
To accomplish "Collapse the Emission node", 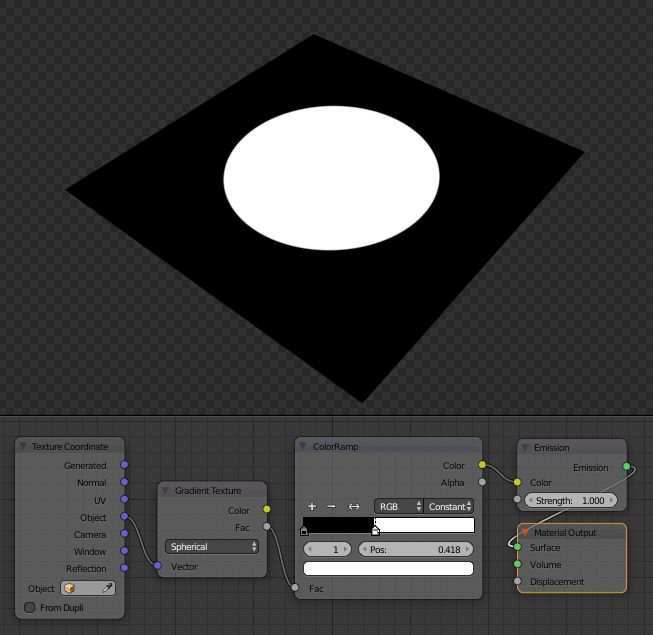I will 525,448.
